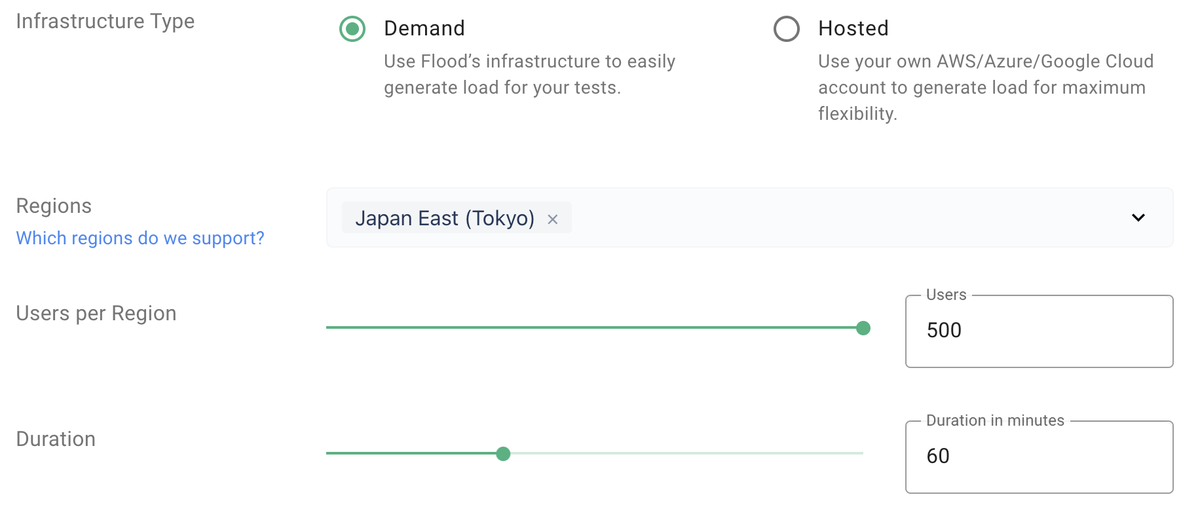Open the 'Which regions do we support?' link

click(x=140, y=238)
